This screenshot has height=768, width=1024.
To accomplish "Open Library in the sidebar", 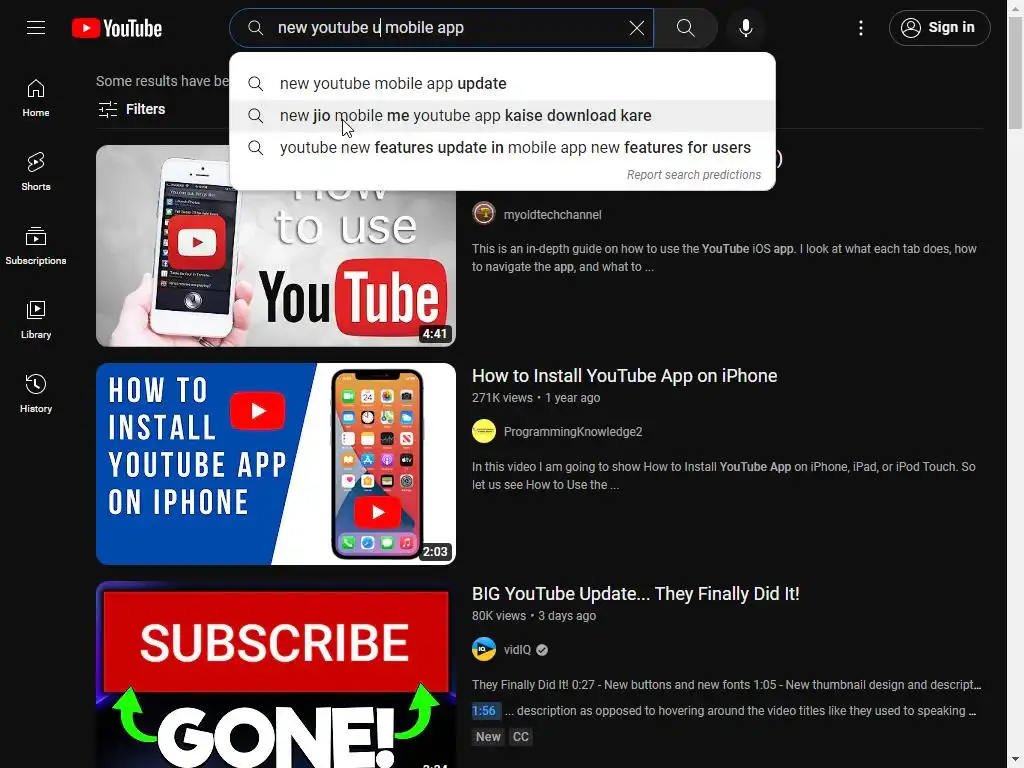I will (36, 319).
